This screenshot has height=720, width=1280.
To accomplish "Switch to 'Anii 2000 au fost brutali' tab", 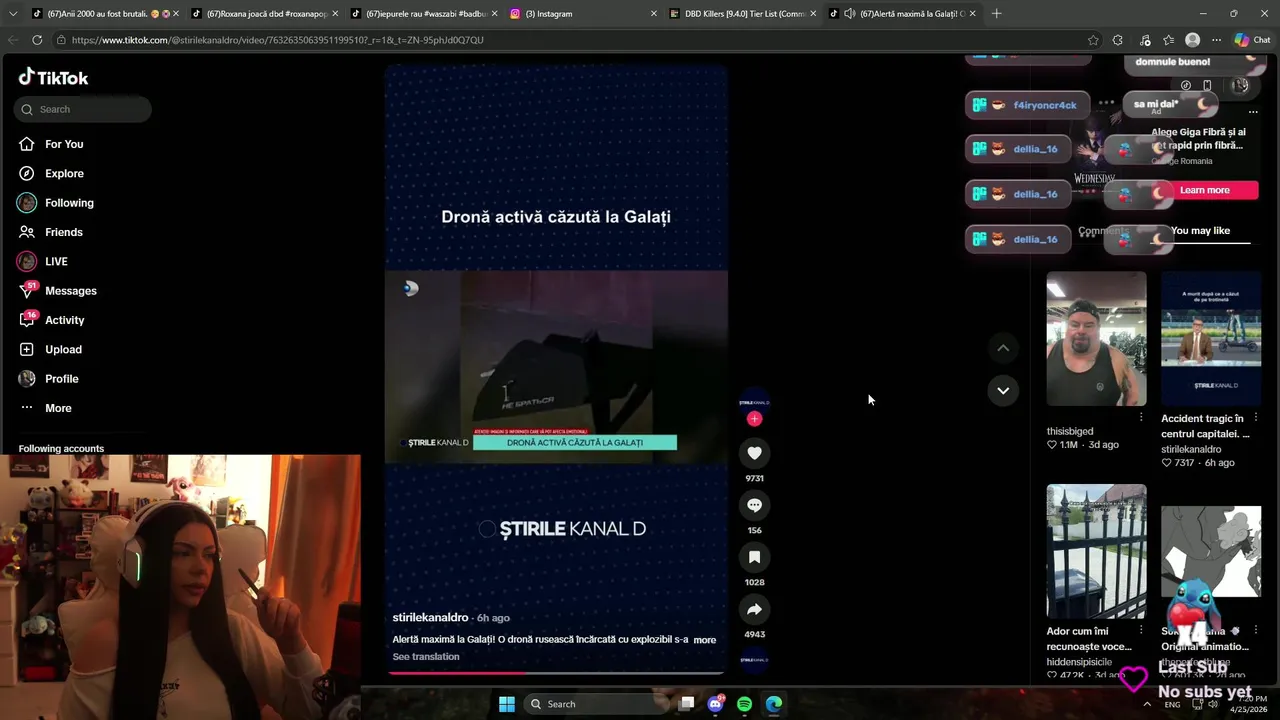I will tap(105, 14).
